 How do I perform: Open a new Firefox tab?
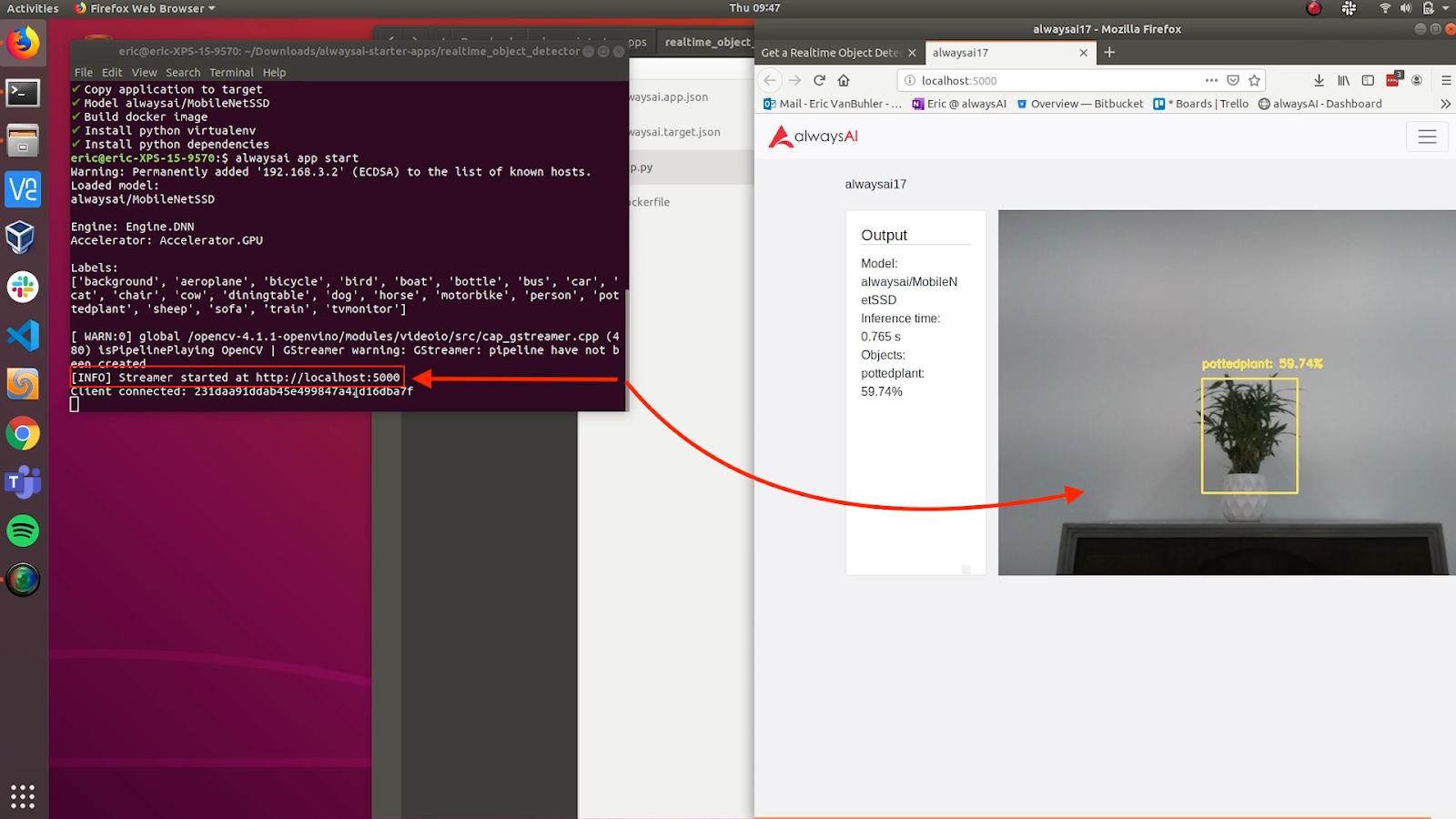(1109, 52)
